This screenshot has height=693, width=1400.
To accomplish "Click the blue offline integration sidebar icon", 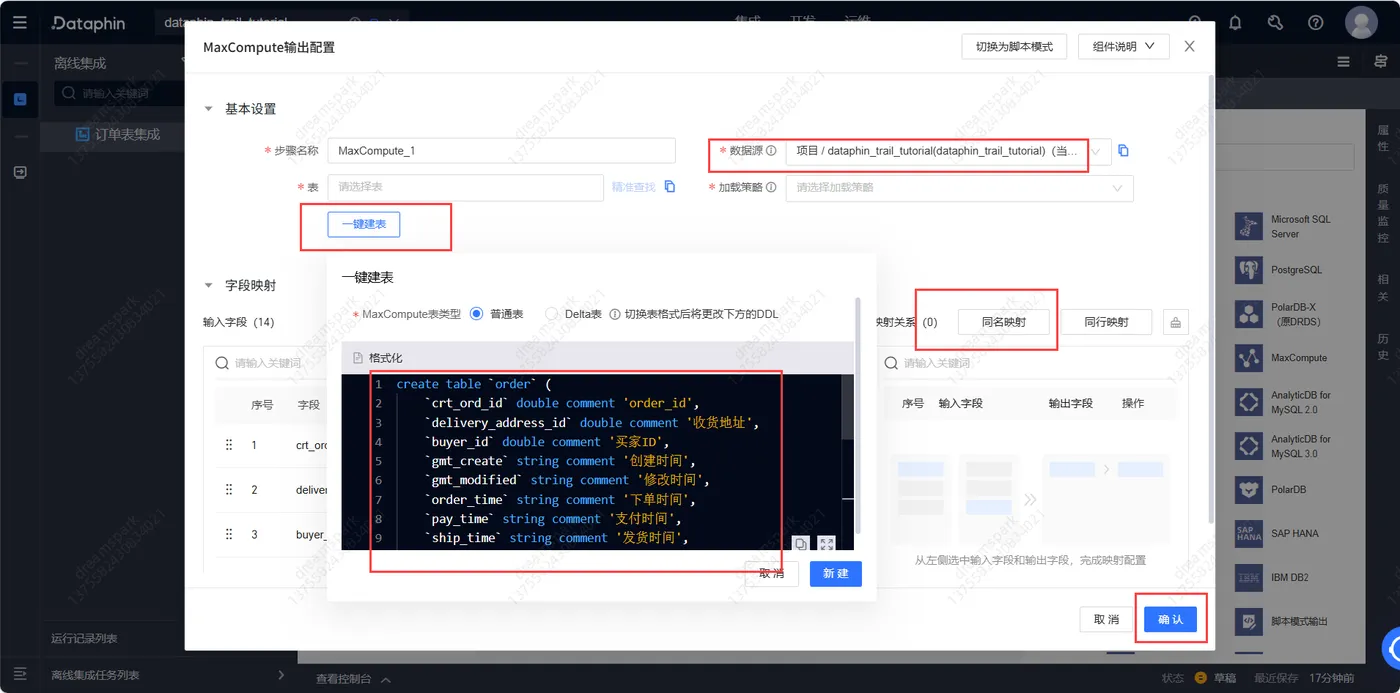I will click(20, 98).
